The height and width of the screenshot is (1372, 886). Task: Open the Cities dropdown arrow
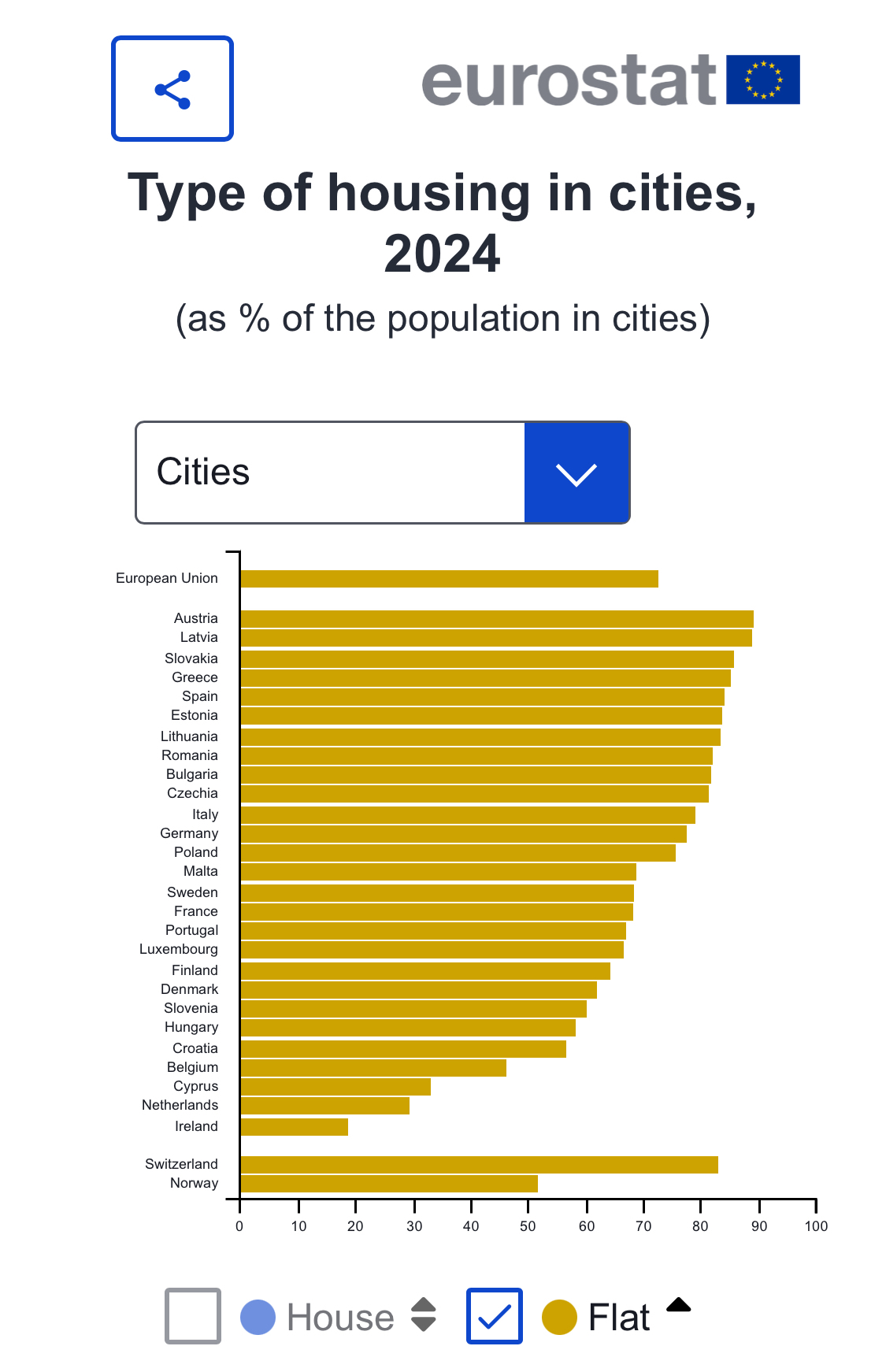click(x=576, y=473)
